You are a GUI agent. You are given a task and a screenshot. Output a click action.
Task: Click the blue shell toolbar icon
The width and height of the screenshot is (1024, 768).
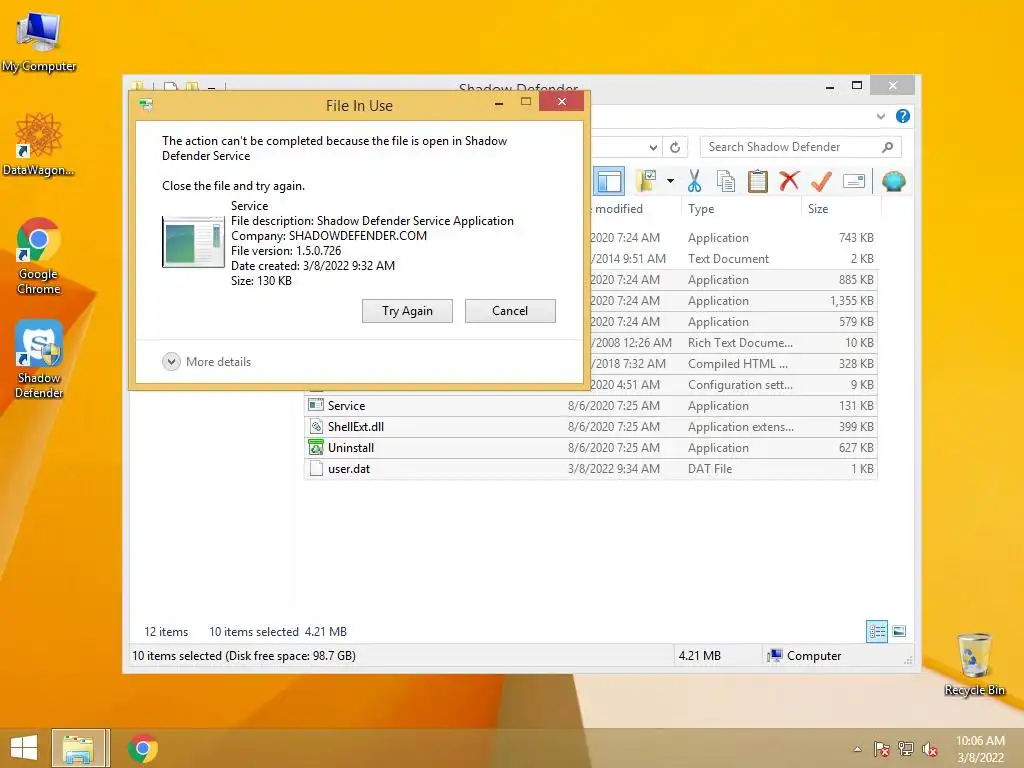pos(893,181)
